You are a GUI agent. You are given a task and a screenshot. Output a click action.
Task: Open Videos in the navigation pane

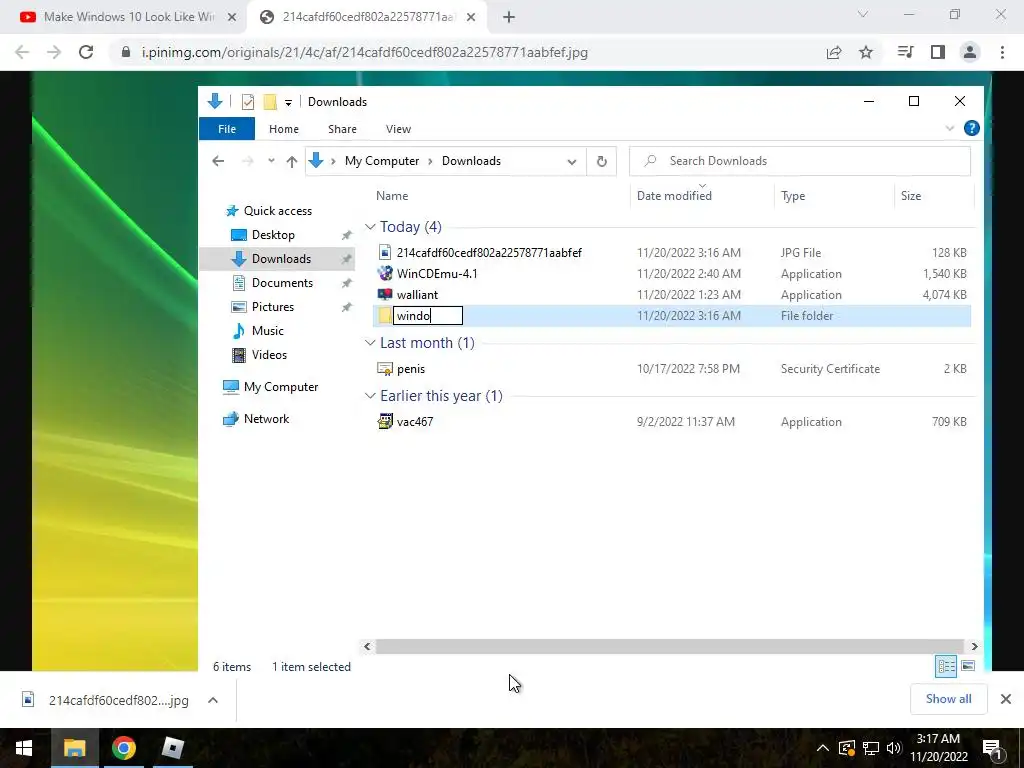point(269,355)
